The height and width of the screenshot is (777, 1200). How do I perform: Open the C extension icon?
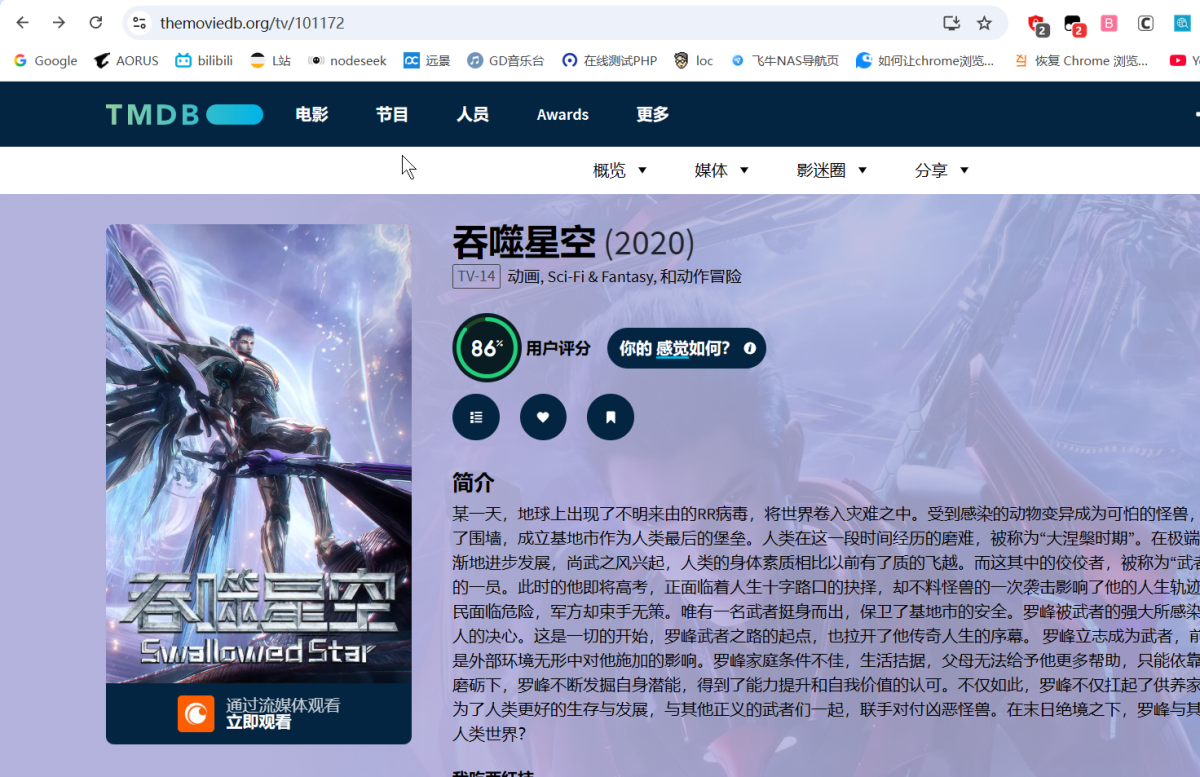1146,22
